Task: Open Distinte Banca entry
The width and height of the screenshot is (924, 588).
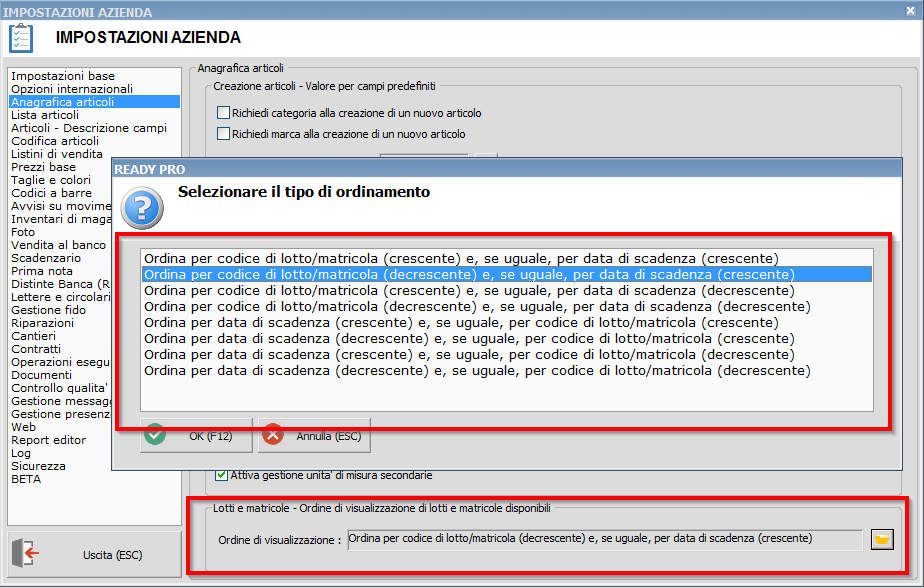Action: point(60,283)
